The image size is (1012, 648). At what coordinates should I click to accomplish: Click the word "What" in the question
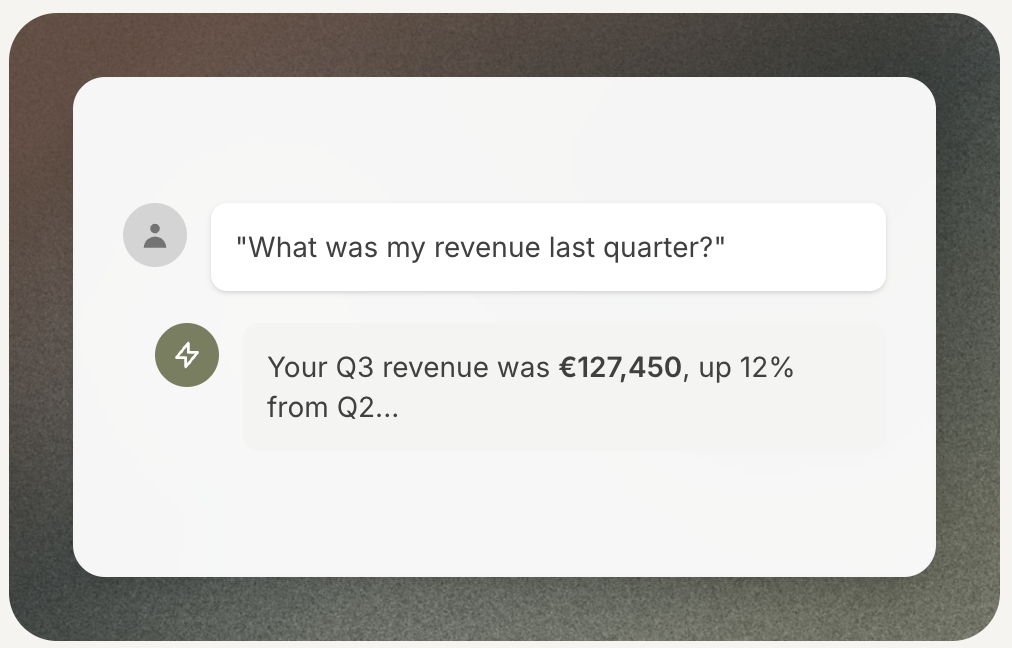(285, 247)
